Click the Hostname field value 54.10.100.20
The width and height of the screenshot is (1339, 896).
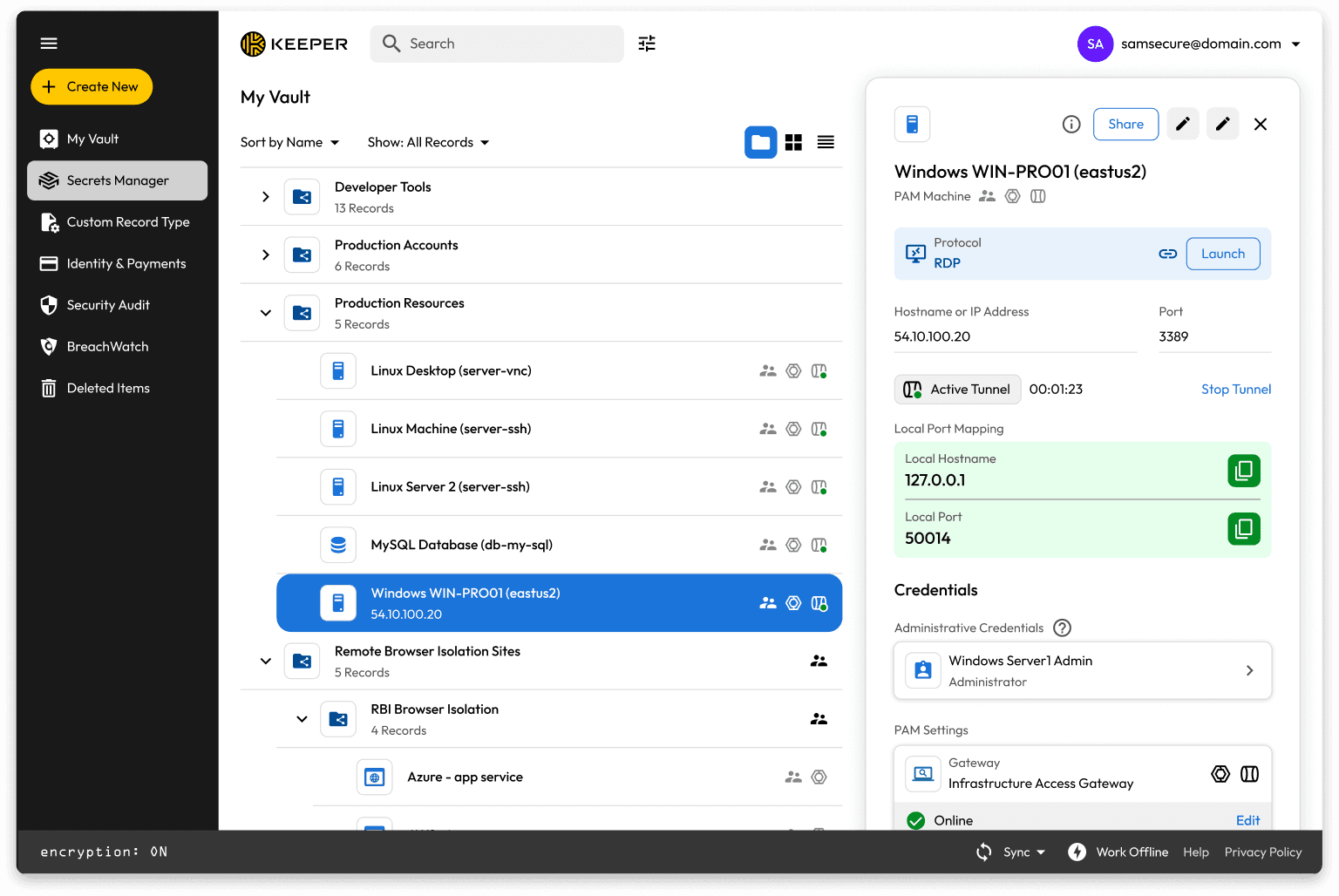point(932,336)
